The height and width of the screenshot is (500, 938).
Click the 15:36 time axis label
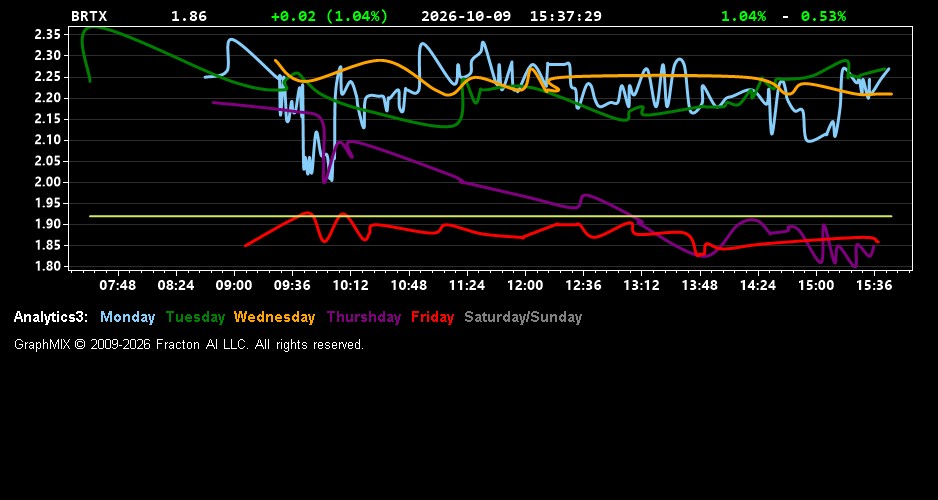[874, 285]
